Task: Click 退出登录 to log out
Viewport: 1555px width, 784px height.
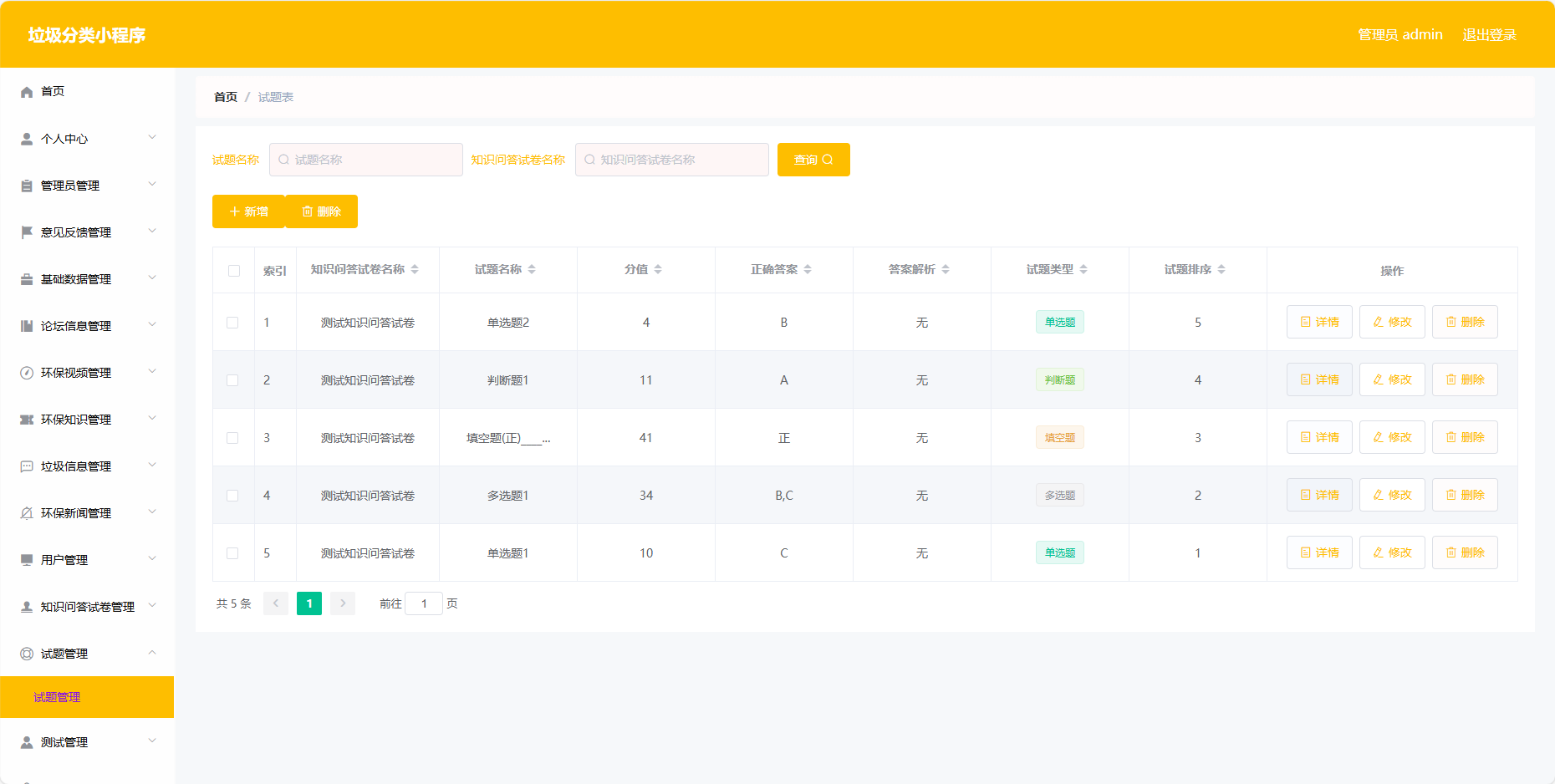Action: point(1489,34)
